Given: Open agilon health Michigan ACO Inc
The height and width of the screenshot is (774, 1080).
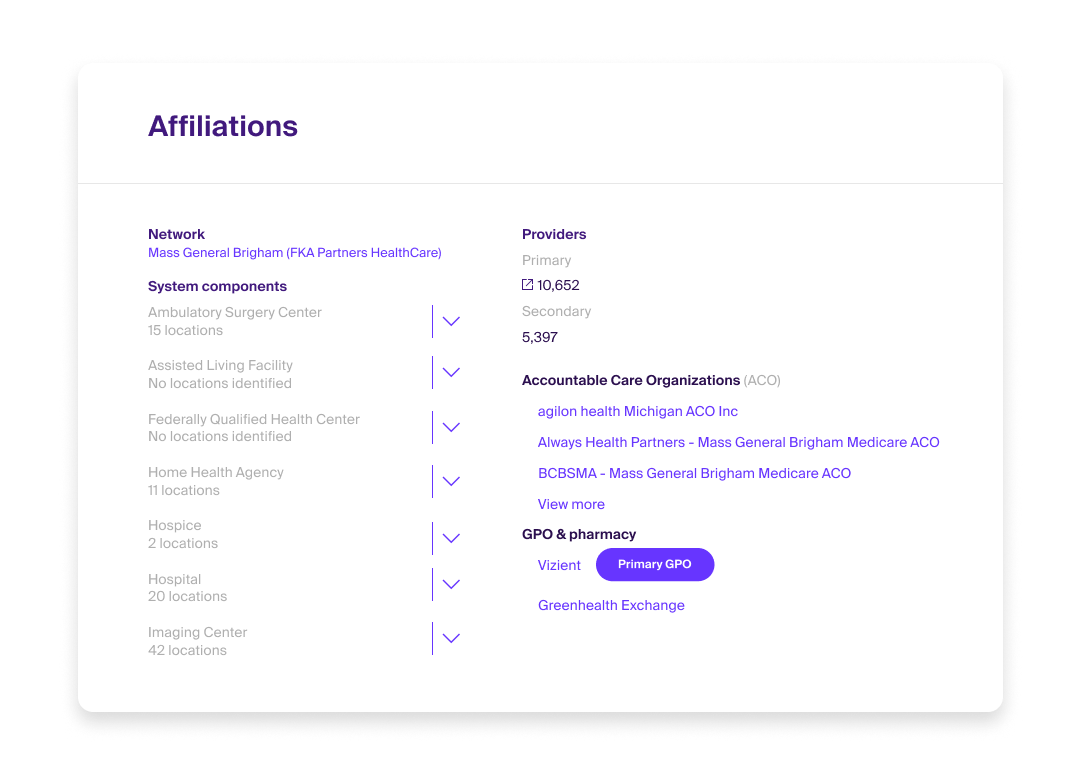Looking at the screenshot, I should click(637, 411).
